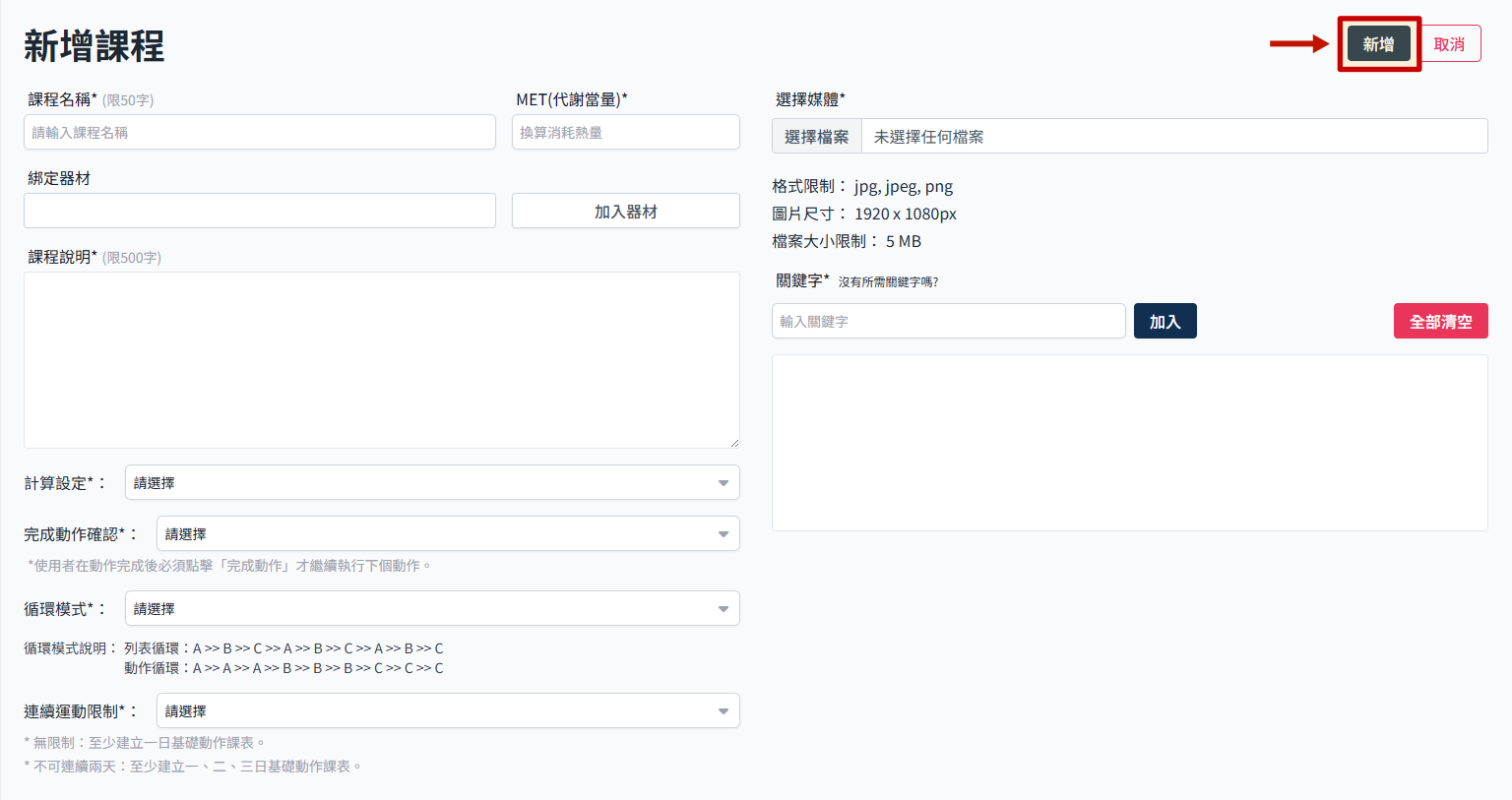Click the keyword display area below the keyword input
1512x800 pixels.
click(x=1130, y=442)
